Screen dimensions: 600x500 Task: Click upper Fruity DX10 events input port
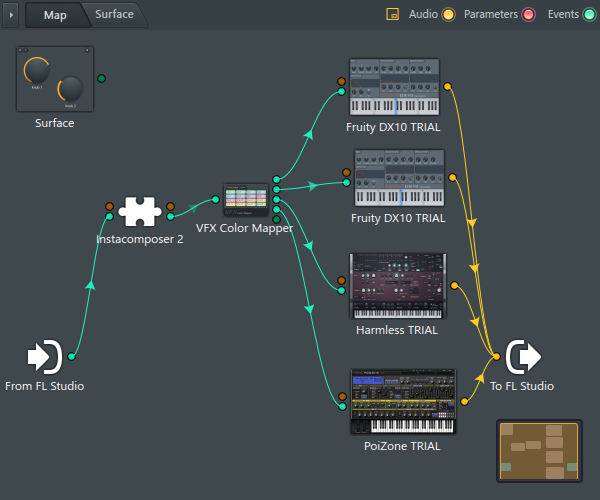341,91
